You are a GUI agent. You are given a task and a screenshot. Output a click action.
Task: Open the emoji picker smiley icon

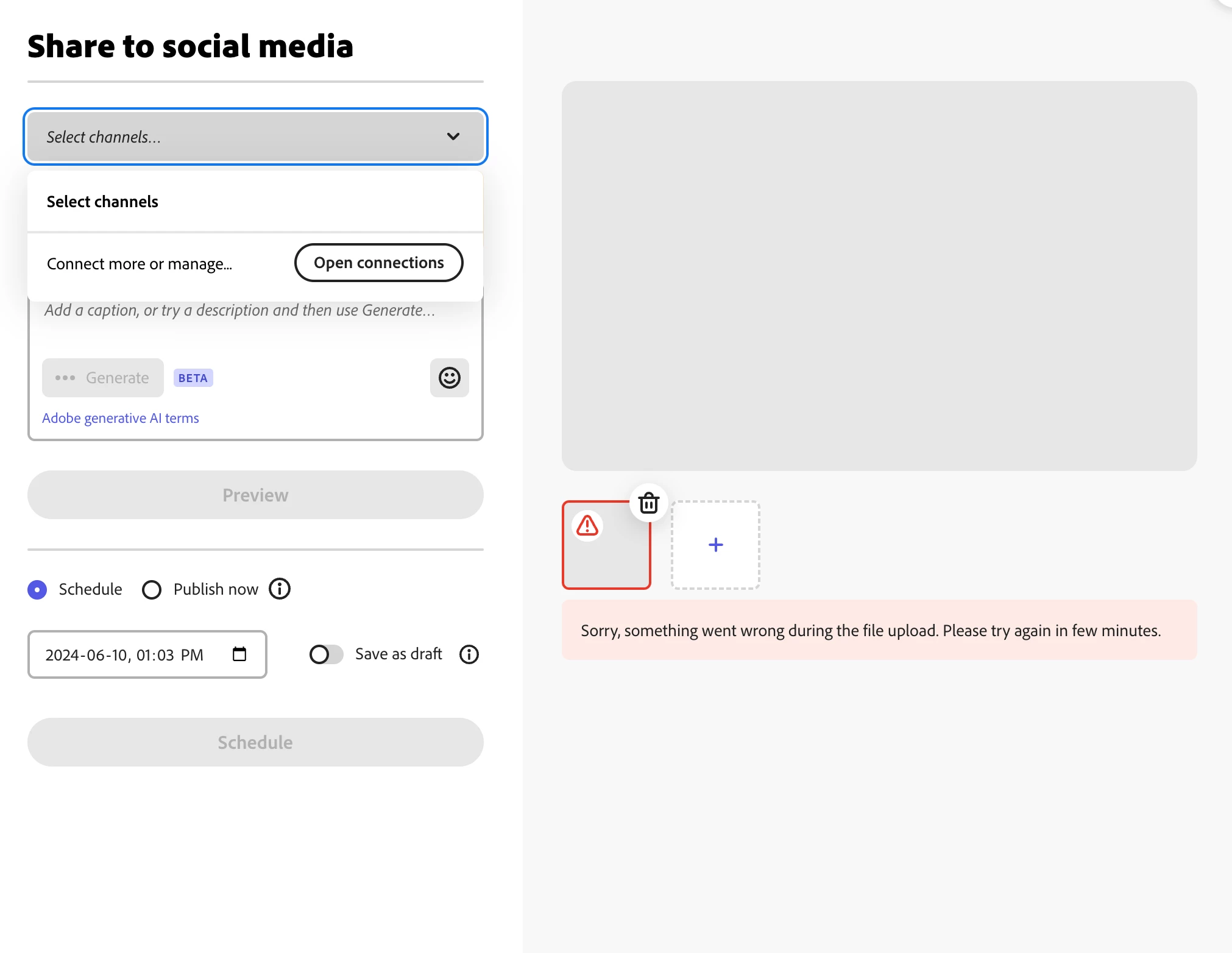[x=449, y=378]
